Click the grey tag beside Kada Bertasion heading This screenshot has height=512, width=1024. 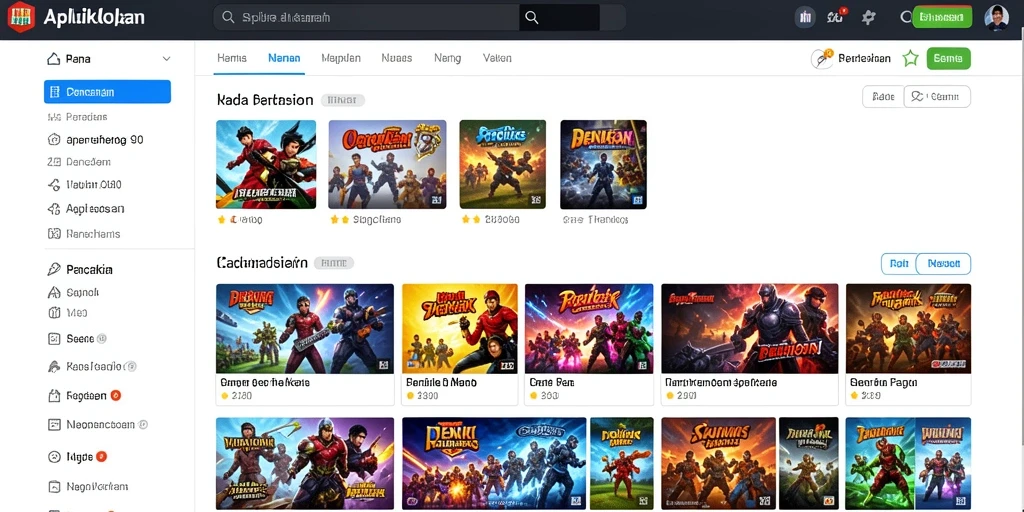pos(342,100)
